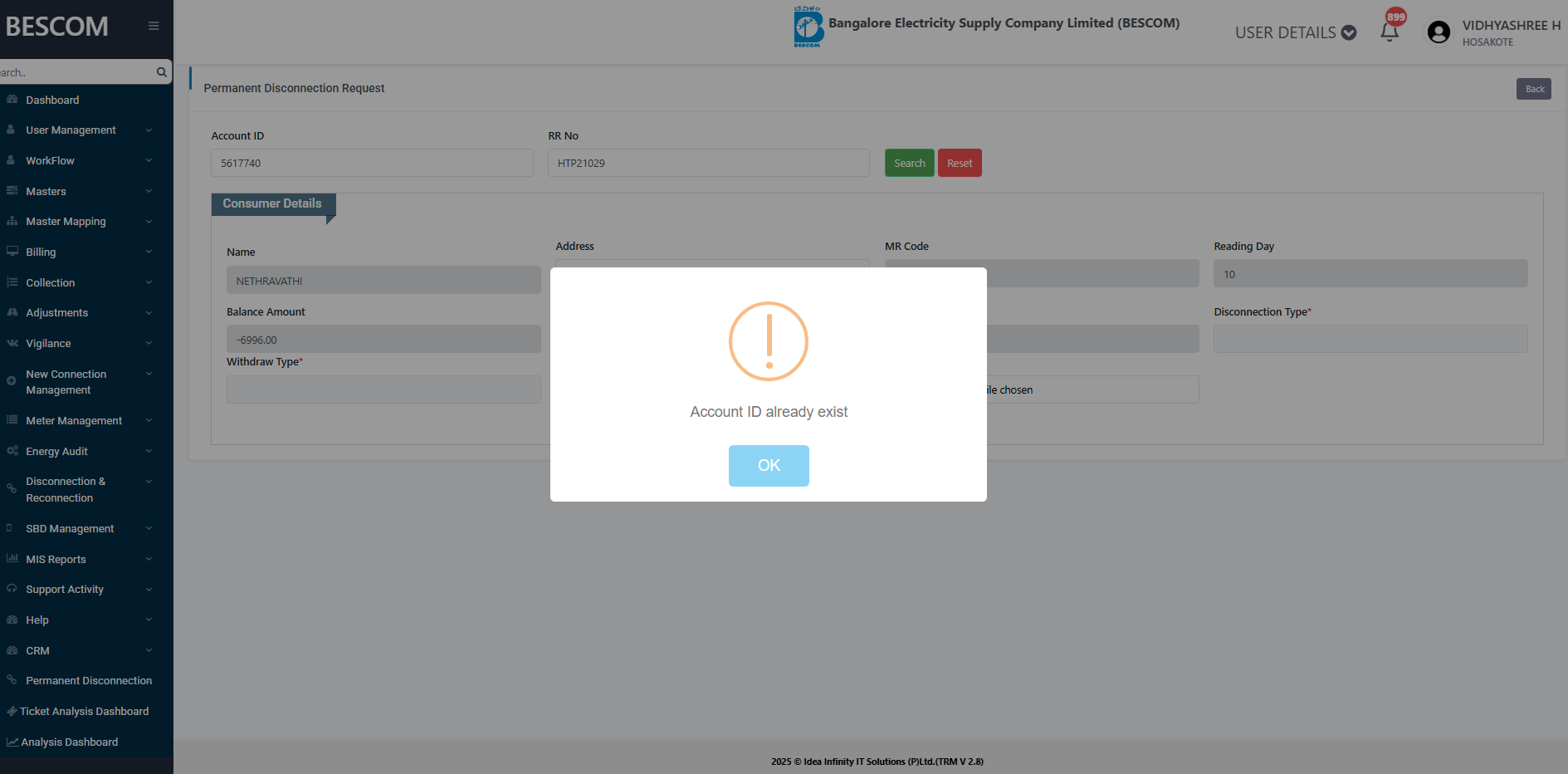The width and height of the screenshot is (1568, 774).
Task: Expand the WorkFlow submenu chevron
Action: click(x=149, y=160)
